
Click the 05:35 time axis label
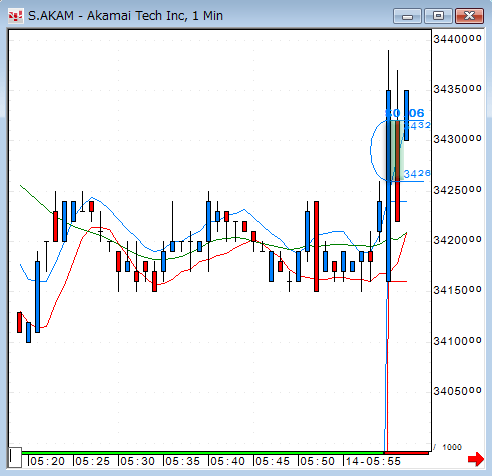182,461
